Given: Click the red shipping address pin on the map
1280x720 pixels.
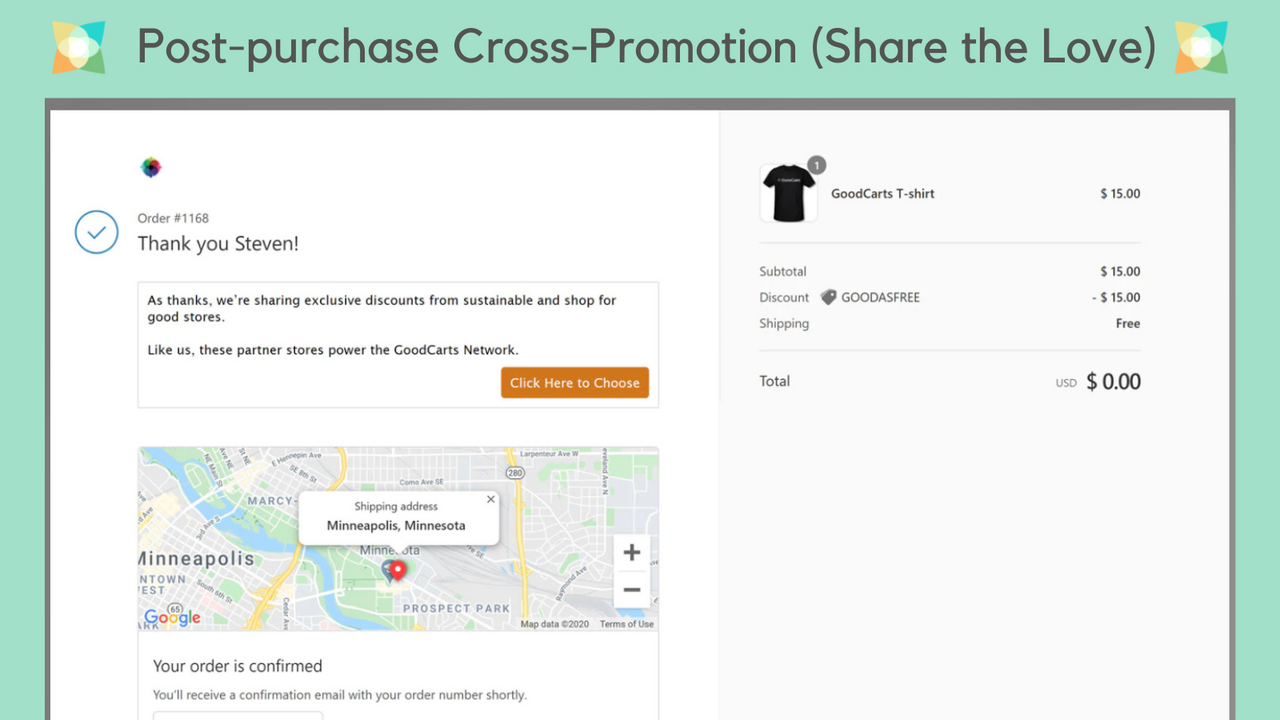Looking at the screenshot, I should (397, 570).
